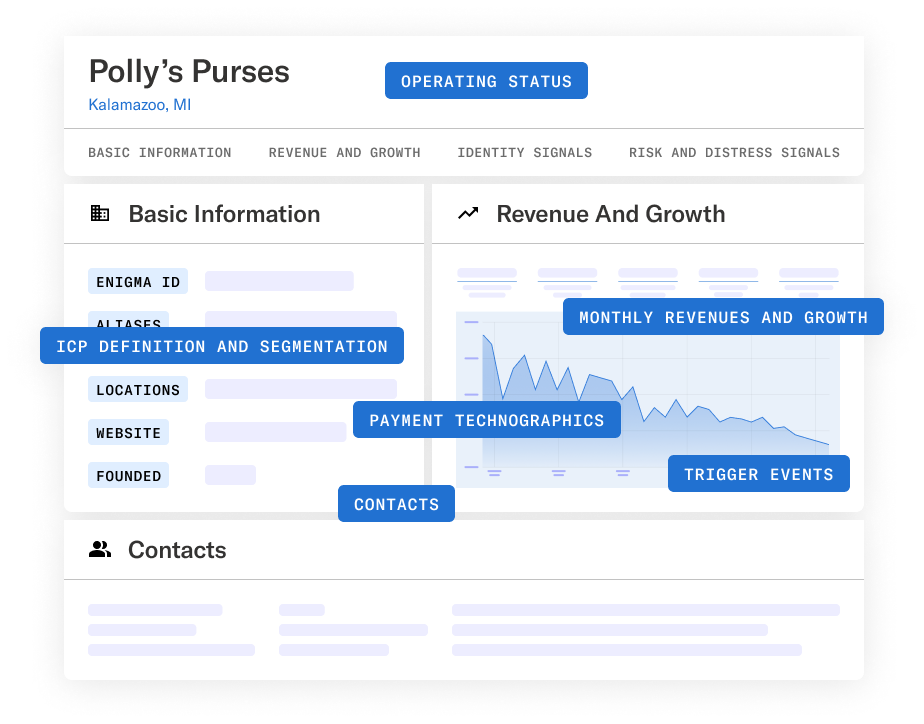Click the Website value placeholder
924x724 pixels.
(275, 432)
